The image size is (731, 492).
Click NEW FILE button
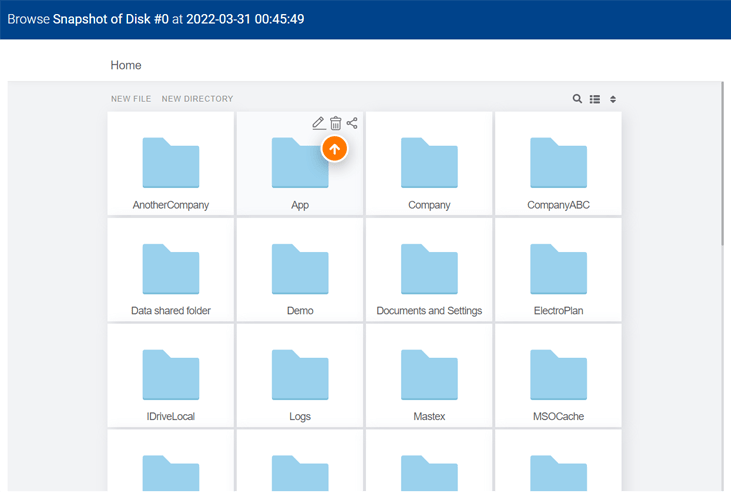131,99
